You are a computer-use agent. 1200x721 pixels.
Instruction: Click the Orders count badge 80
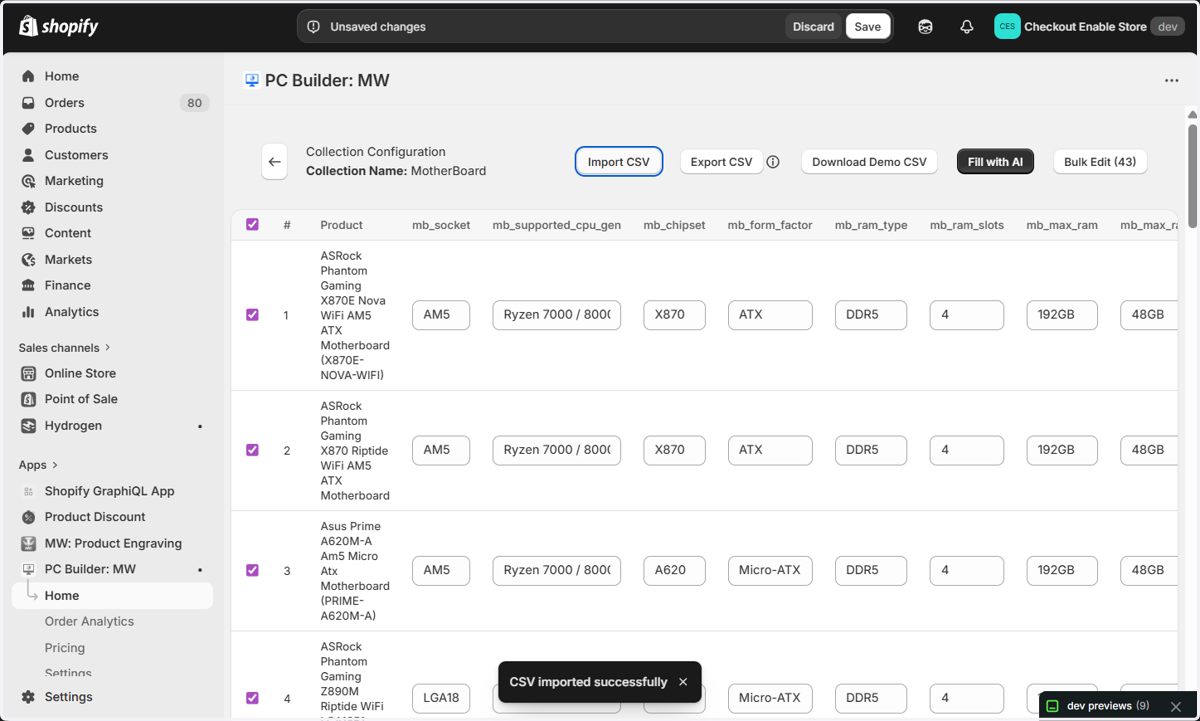click(x=194, y=102)
